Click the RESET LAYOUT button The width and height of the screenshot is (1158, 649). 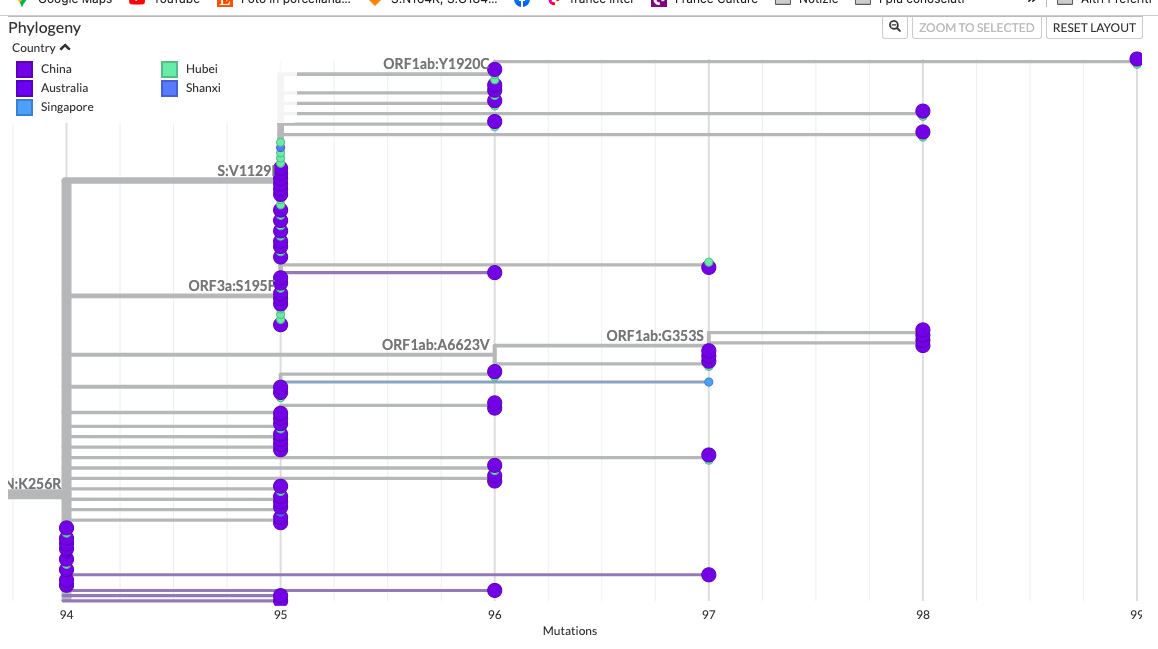(x=1094, y=27)
